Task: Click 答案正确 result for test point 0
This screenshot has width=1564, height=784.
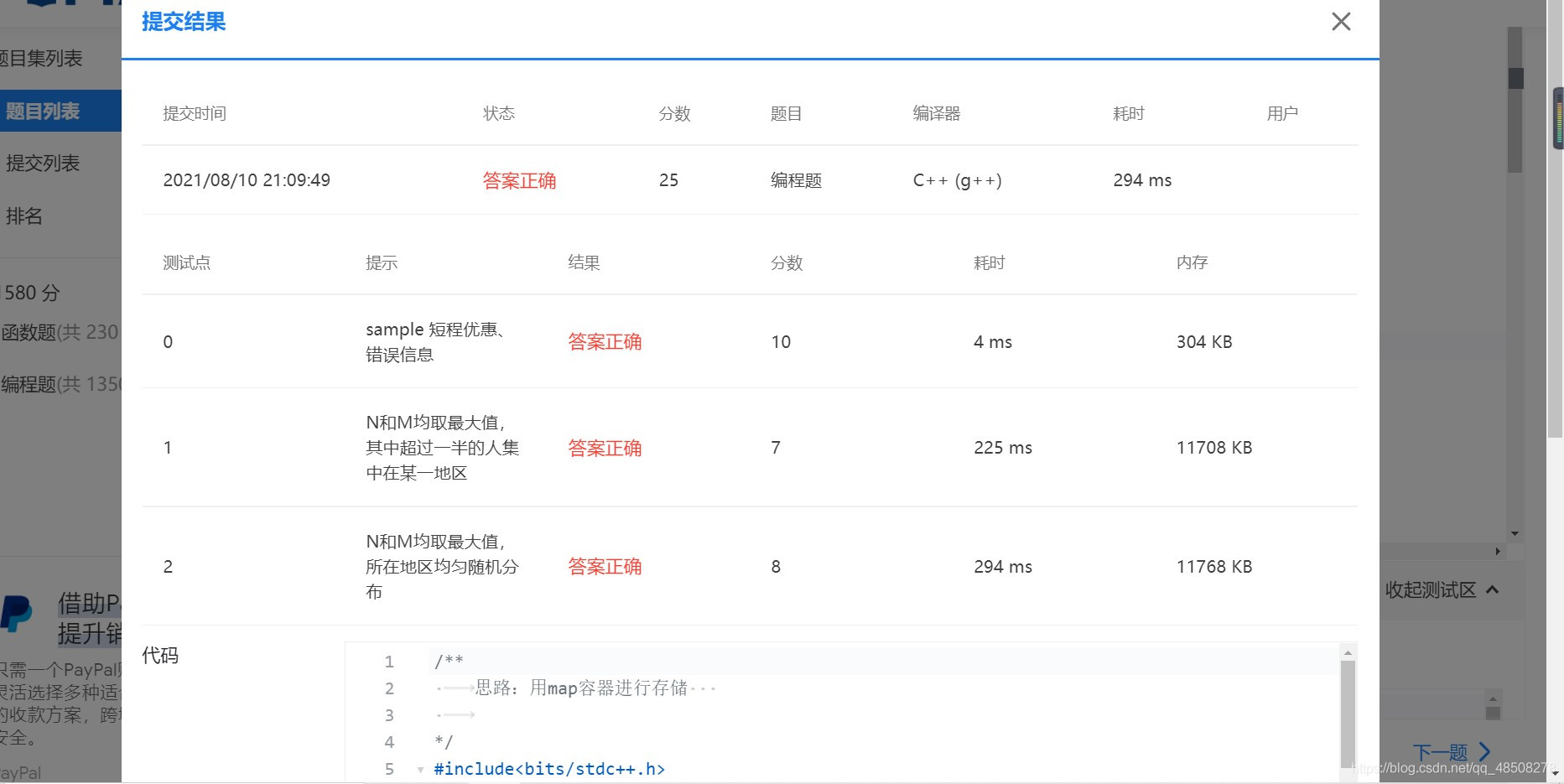Action: coord(605,342)
